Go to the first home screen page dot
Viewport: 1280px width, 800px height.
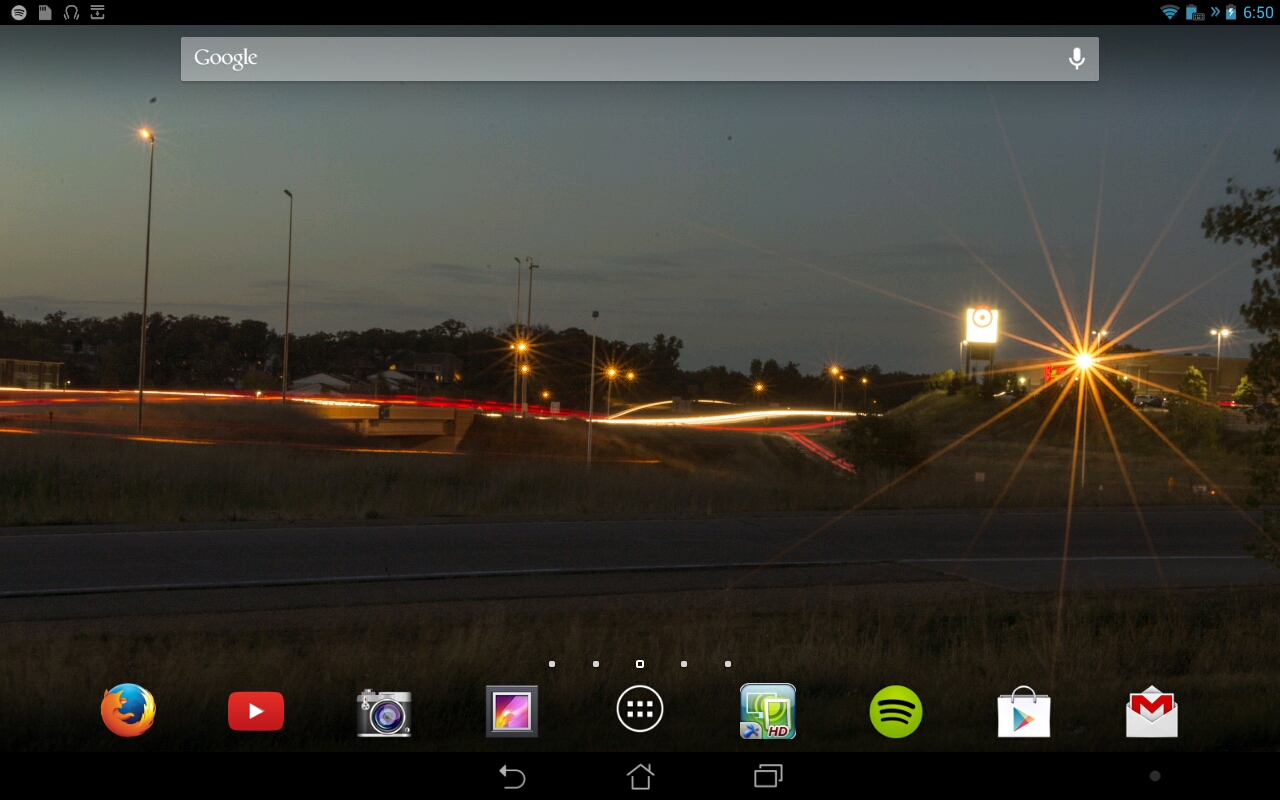(552, 664)
